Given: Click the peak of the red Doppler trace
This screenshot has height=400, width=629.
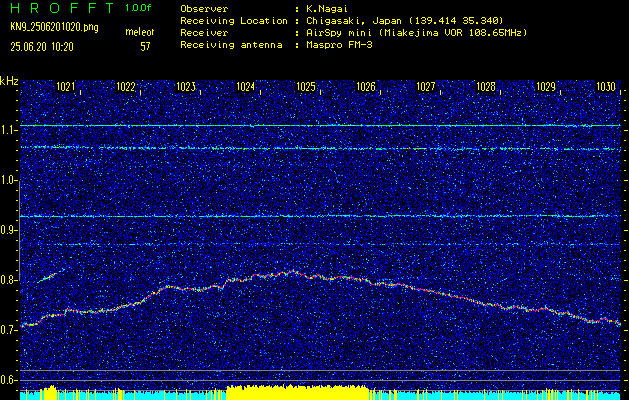Looking at the screenshot, I should click(292, 272).
